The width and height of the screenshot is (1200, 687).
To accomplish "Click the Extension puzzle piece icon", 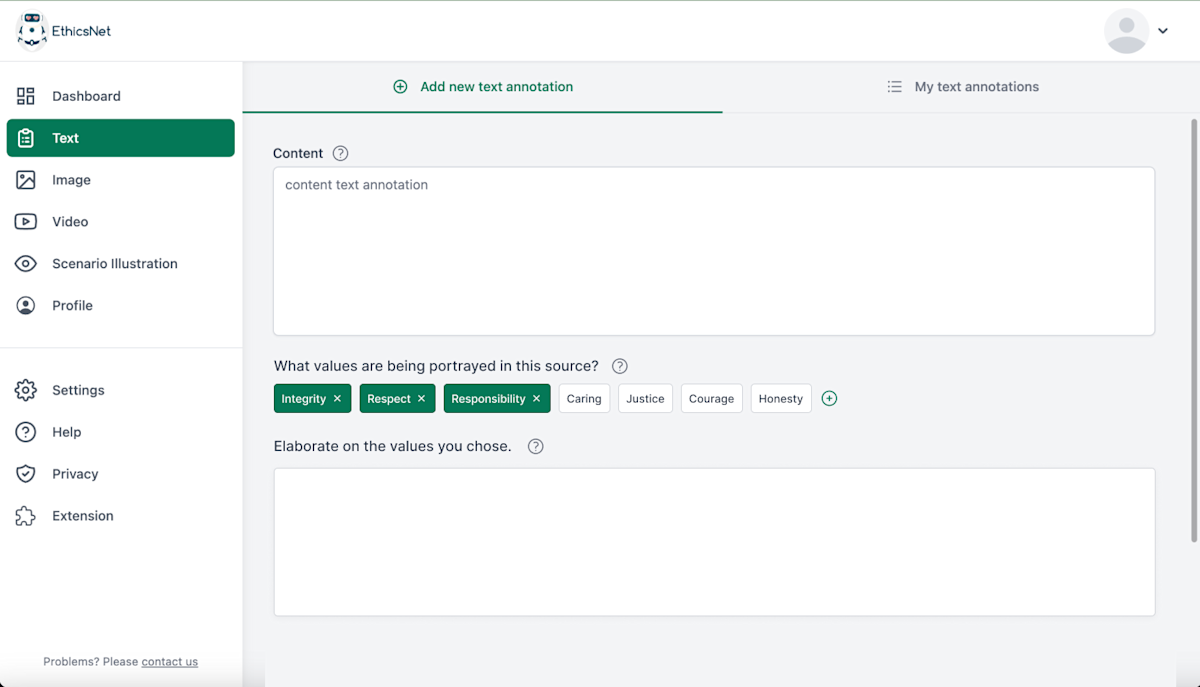I will (x=26, y=516).
